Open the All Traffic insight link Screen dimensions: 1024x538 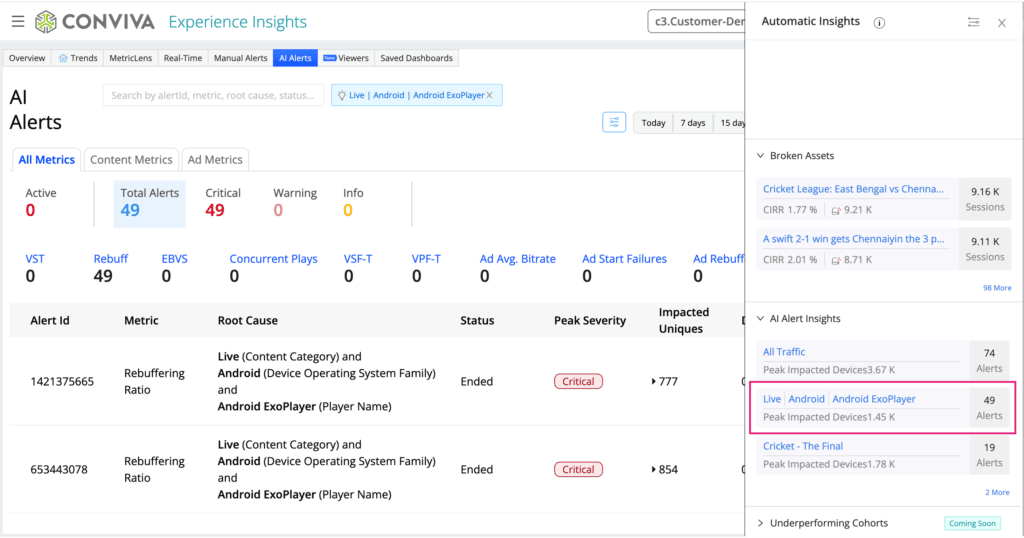coord(784,351)
